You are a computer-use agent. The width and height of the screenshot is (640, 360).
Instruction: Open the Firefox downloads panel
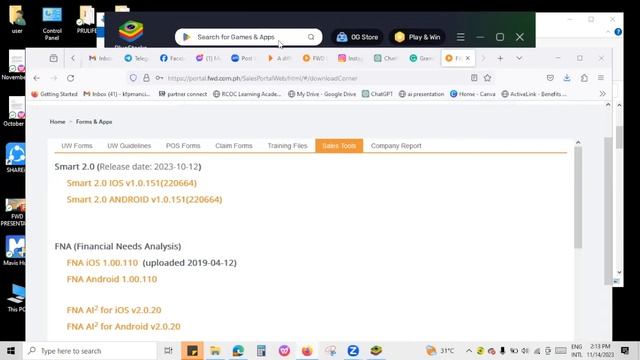(x=567, y=78)
